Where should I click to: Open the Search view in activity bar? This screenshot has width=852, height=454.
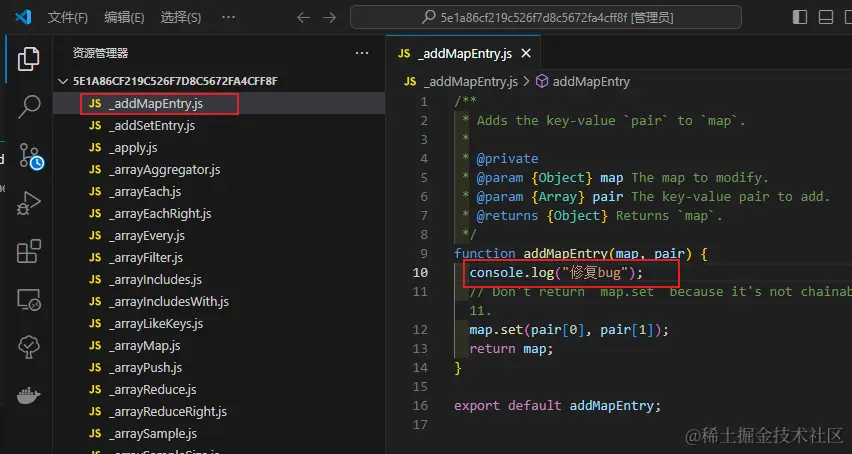tap(29, 106)
